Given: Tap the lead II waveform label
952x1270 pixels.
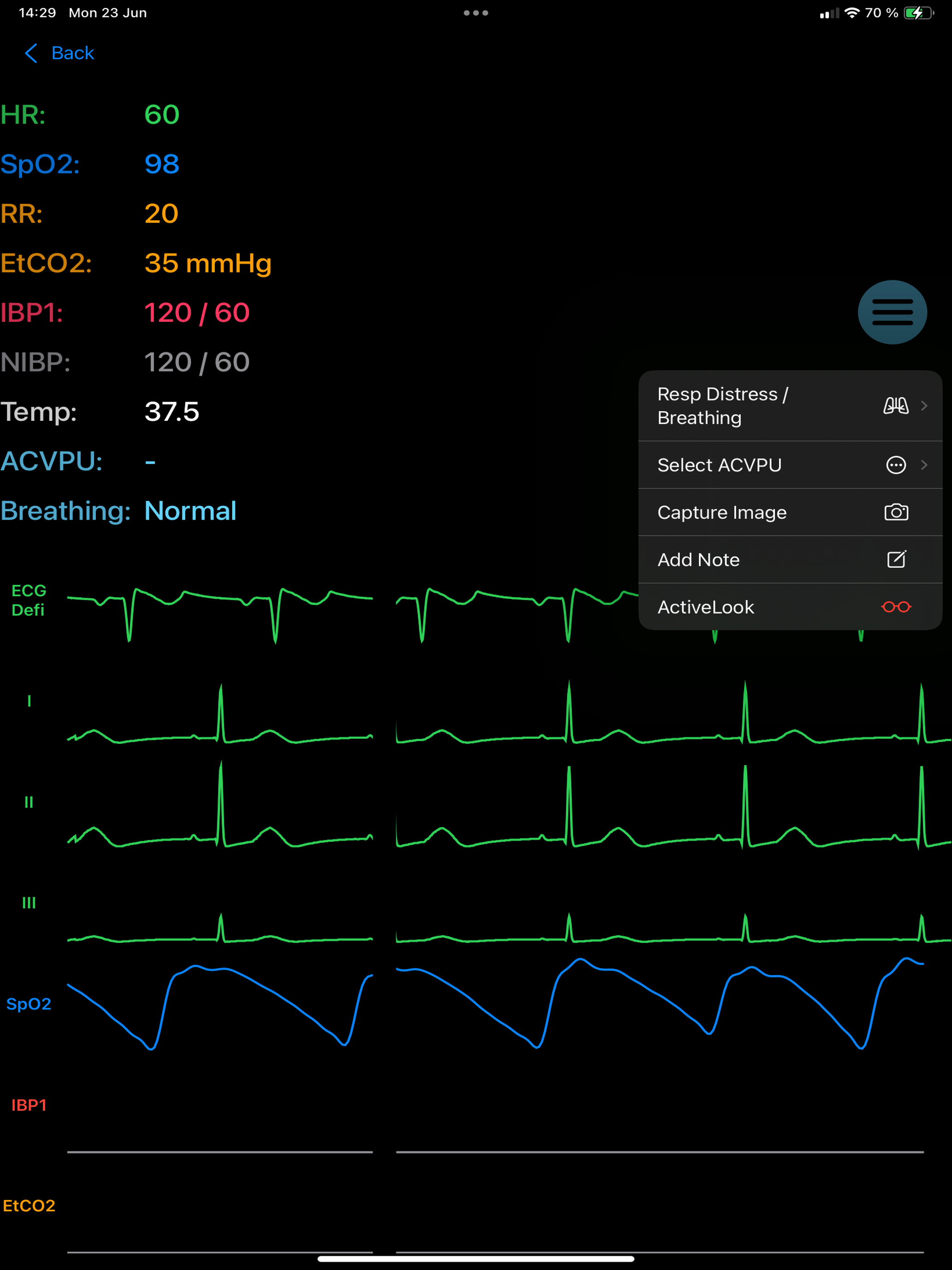Looking at the screenshot, I should (29, 802).
